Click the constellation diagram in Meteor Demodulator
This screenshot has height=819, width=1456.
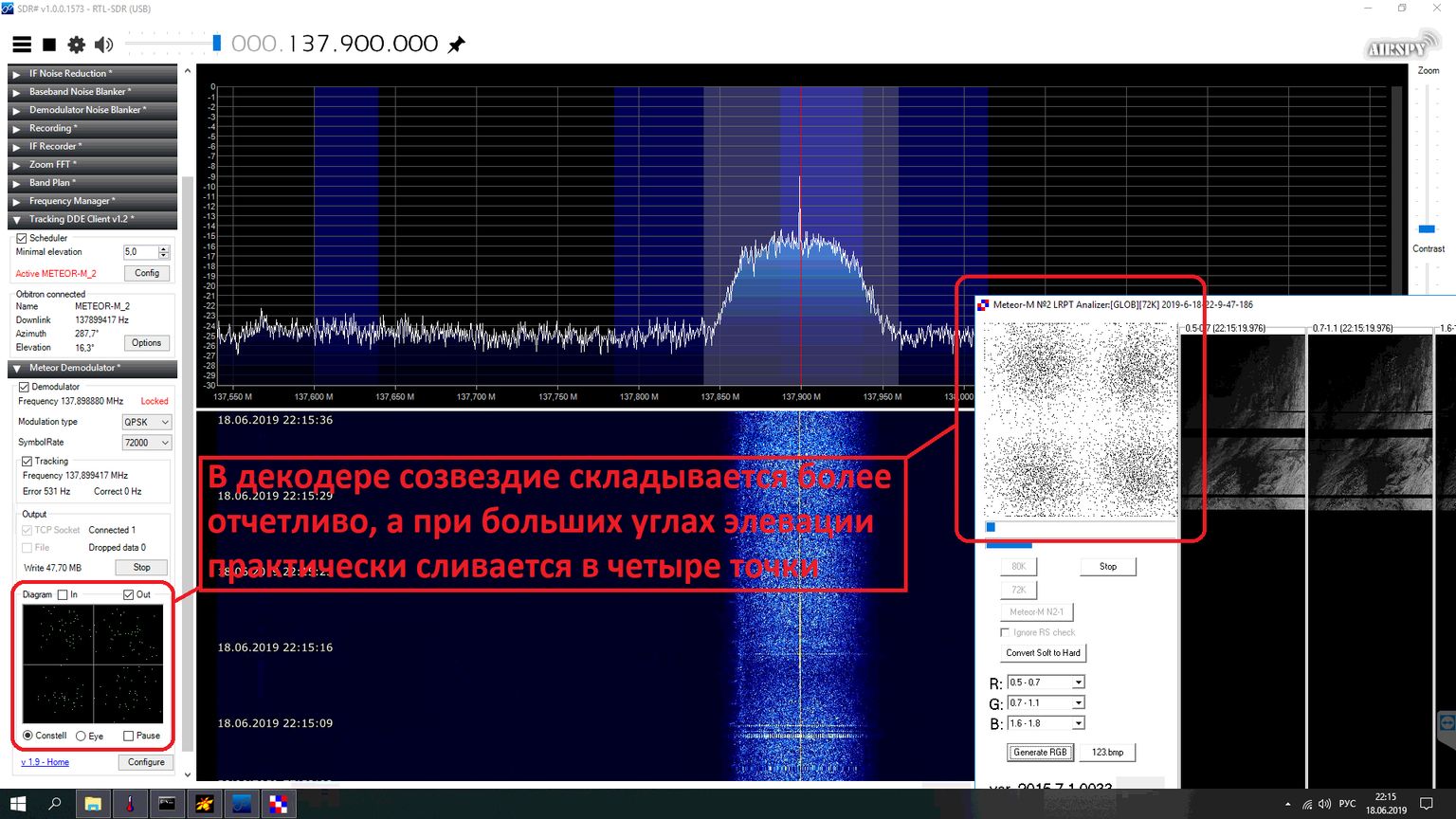click(93, 664)
